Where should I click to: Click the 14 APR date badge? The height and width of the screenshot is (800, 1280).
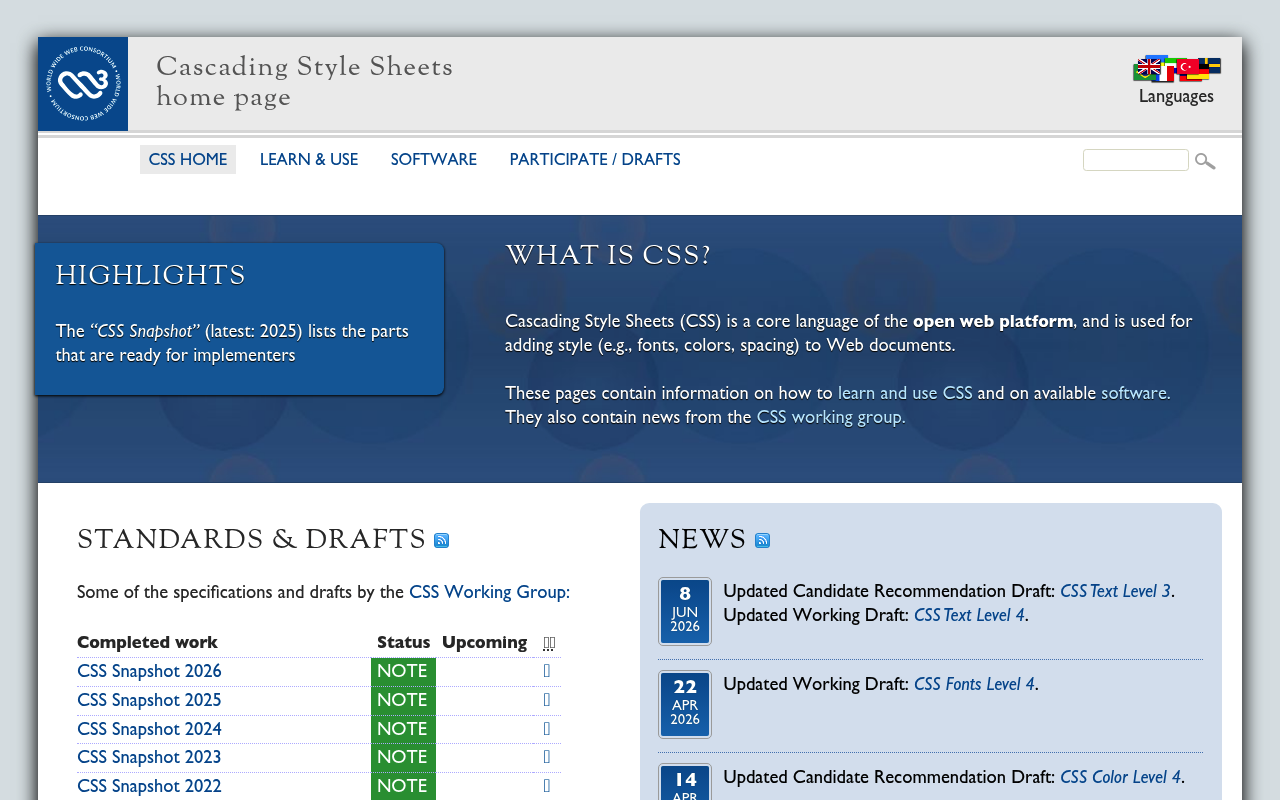(685, 783)
